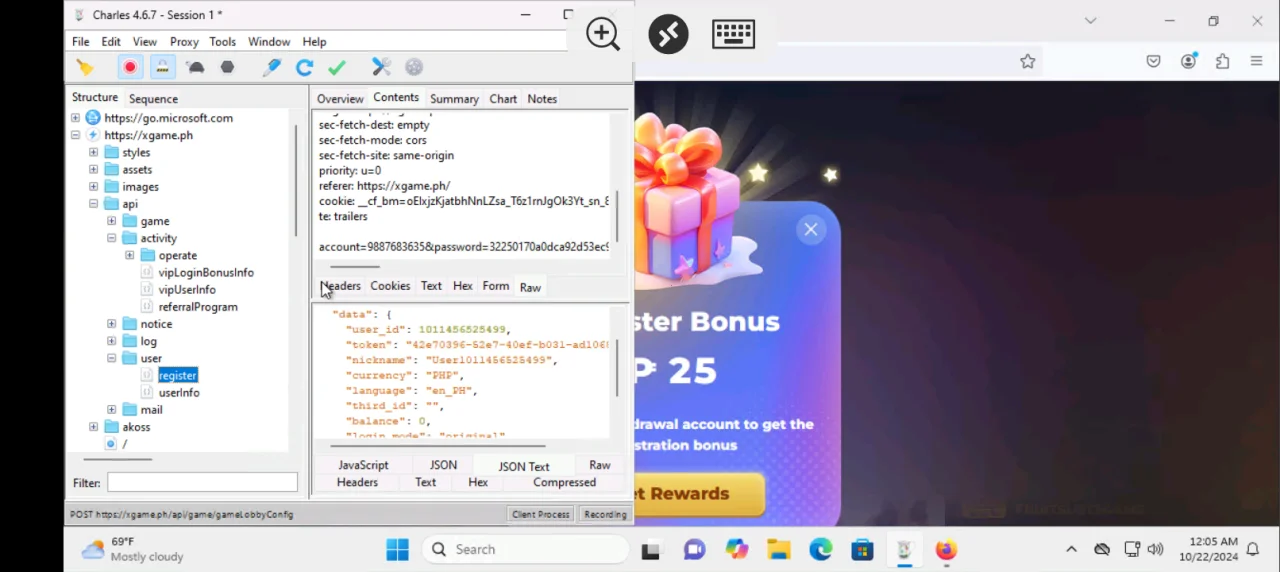Expand the akoss folder
Screen dimensions: 1280x572
[93, 427]
